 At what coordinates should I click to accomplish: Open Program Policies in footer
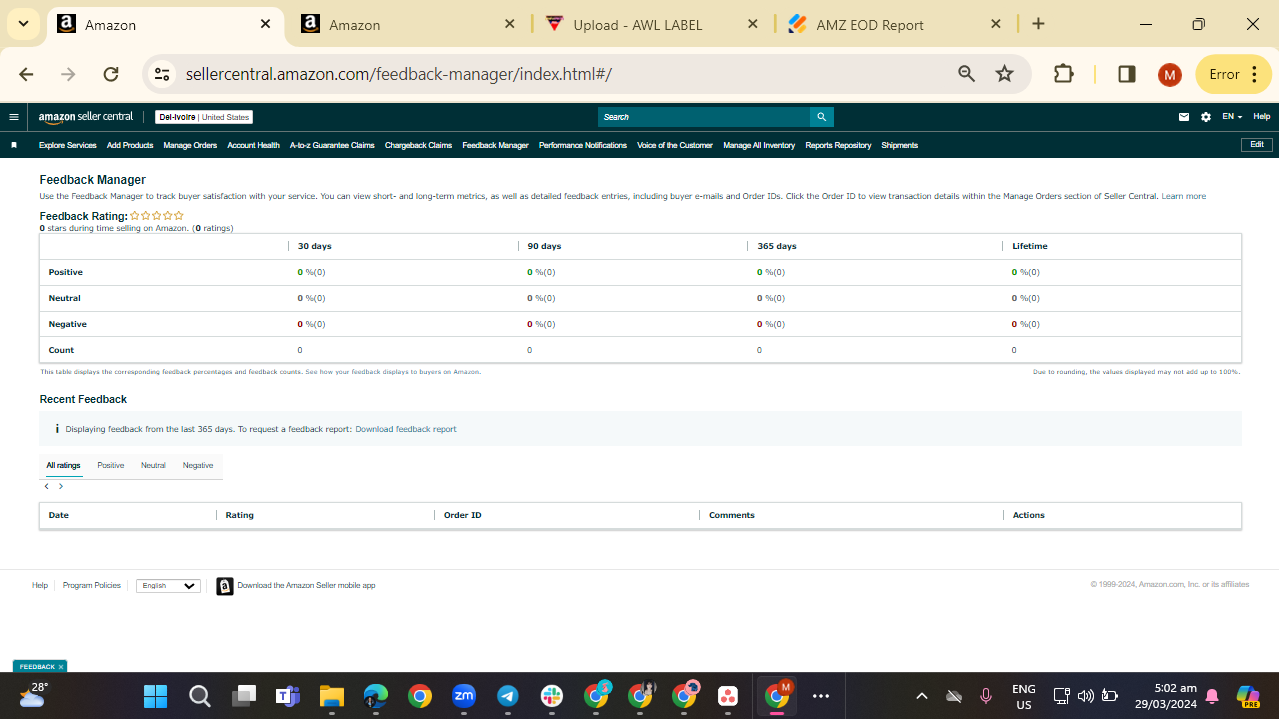[92, 586]
